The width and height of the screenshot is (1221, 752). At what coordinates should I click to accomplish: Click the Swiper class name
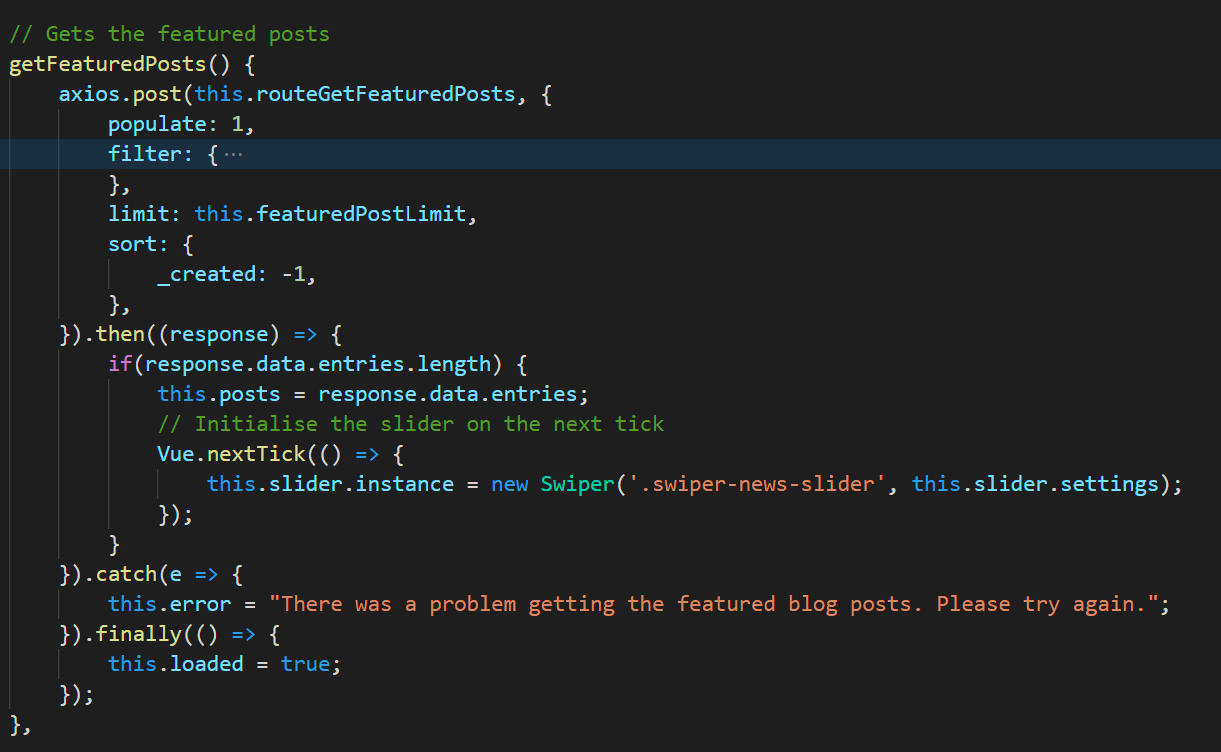577,484
